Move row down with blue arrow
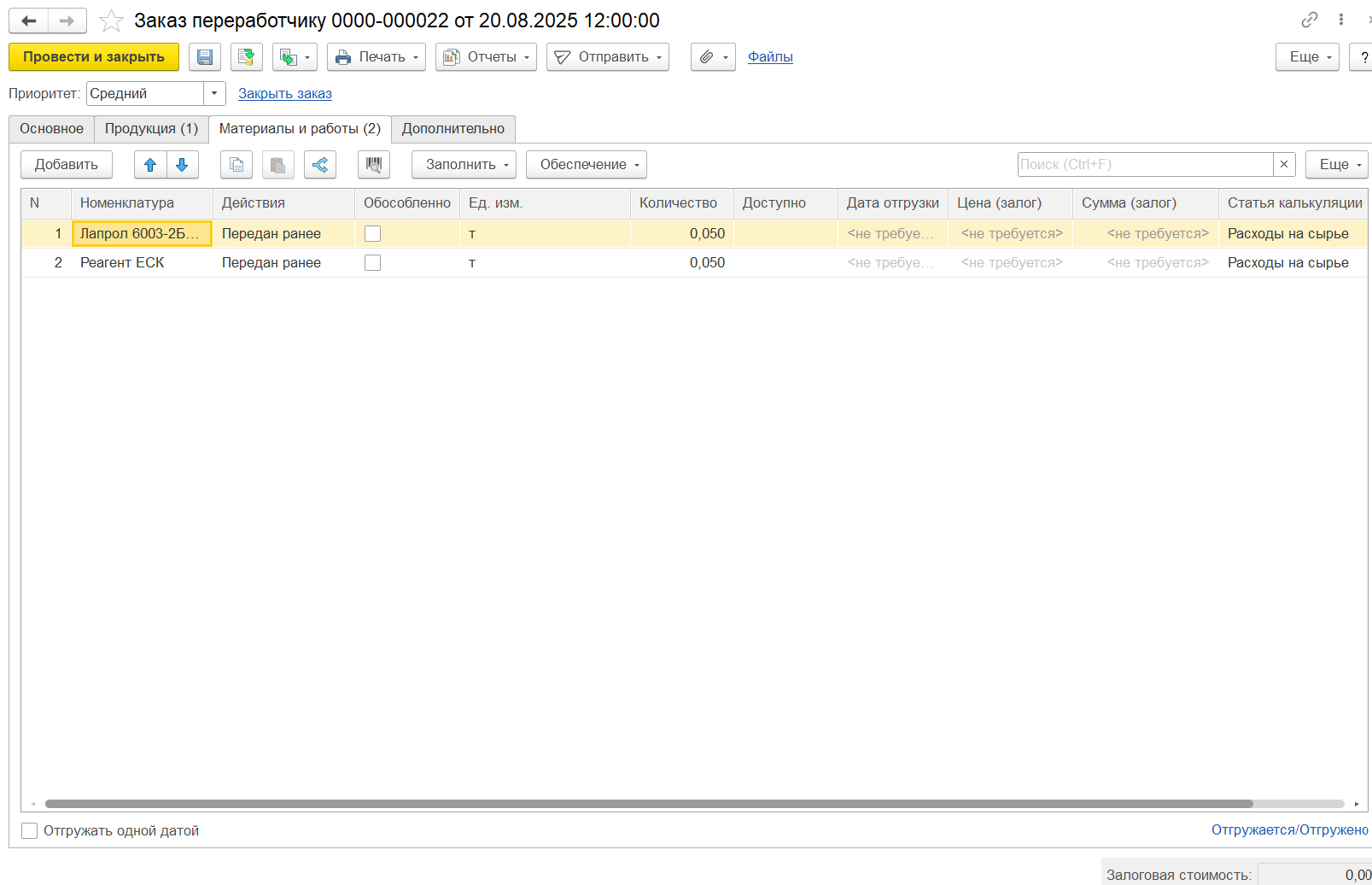 click(x=182, y=165)
